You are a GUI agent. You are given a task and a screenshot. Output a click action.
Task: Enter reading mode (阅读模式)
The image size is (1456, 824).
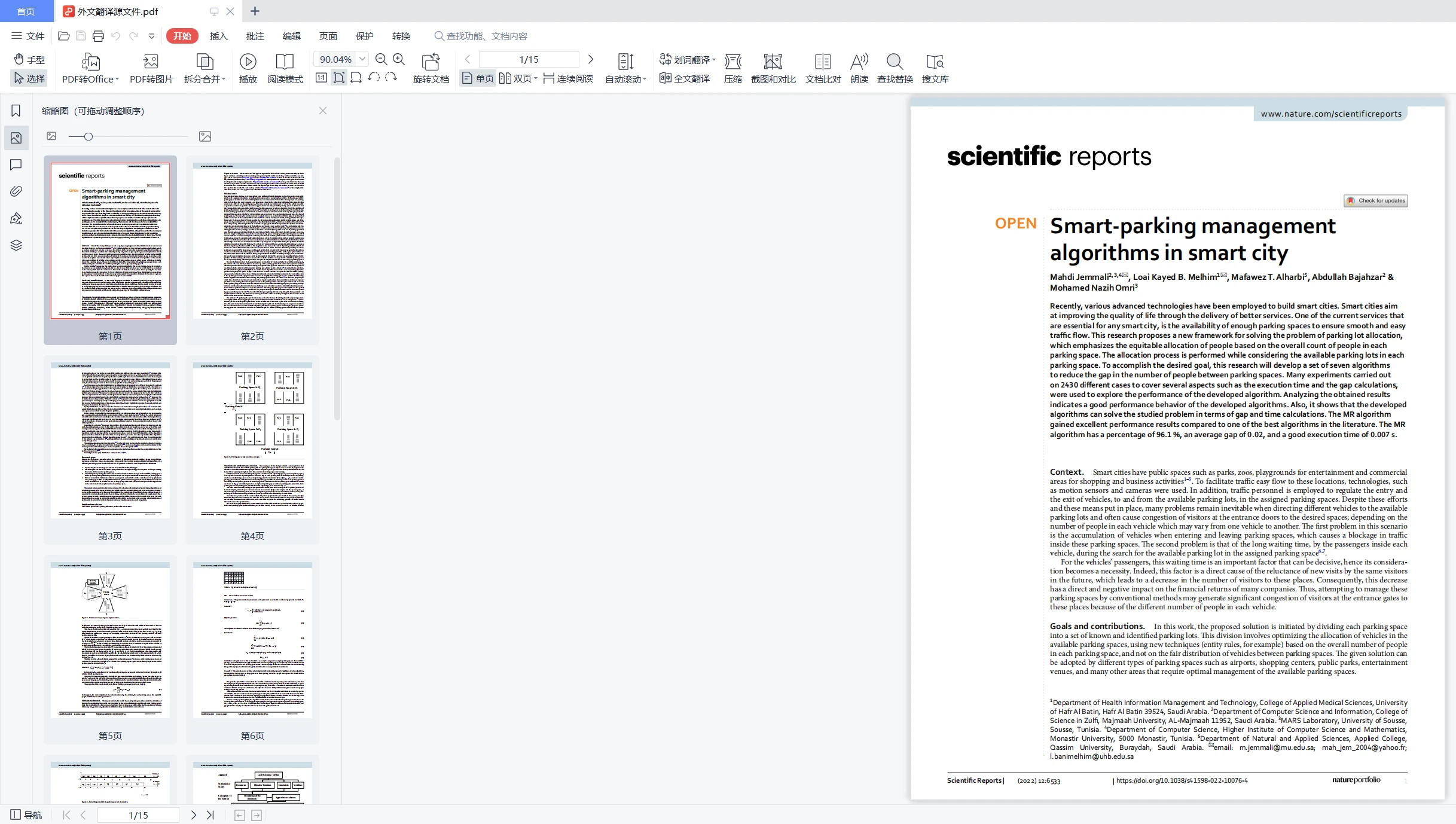(285, 69)
